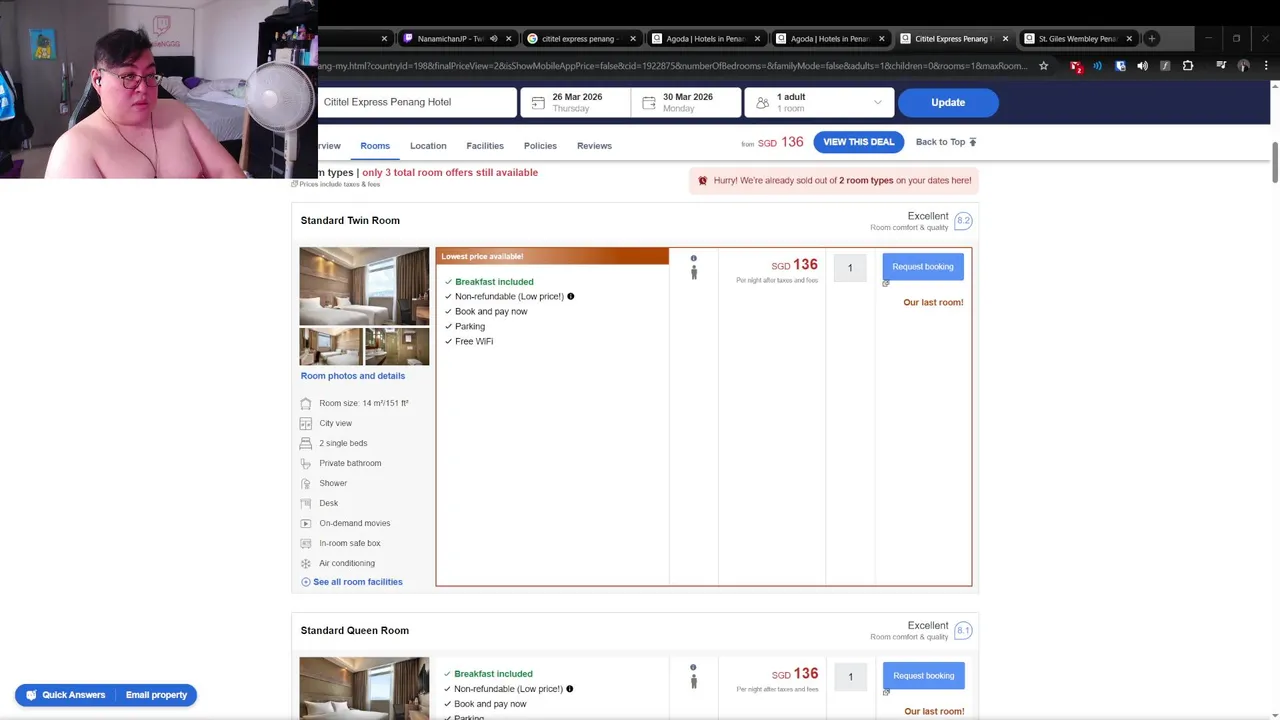The image size is (1280, 720).
Task: Open the Standard Twin Room quantity selector
Action: (850, 268)
